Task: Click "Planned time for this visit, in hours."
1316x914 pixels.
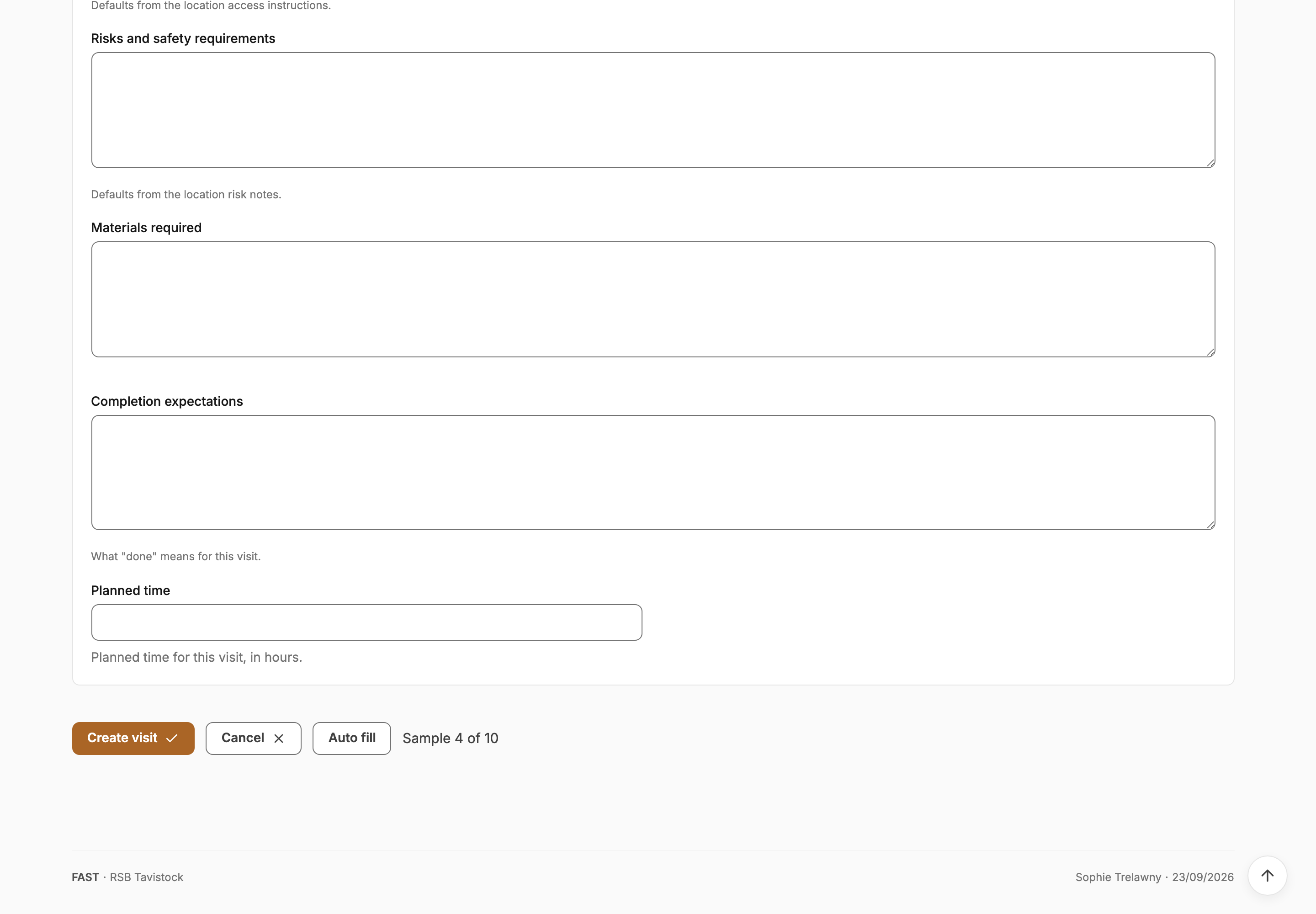Action: point(196,658)
